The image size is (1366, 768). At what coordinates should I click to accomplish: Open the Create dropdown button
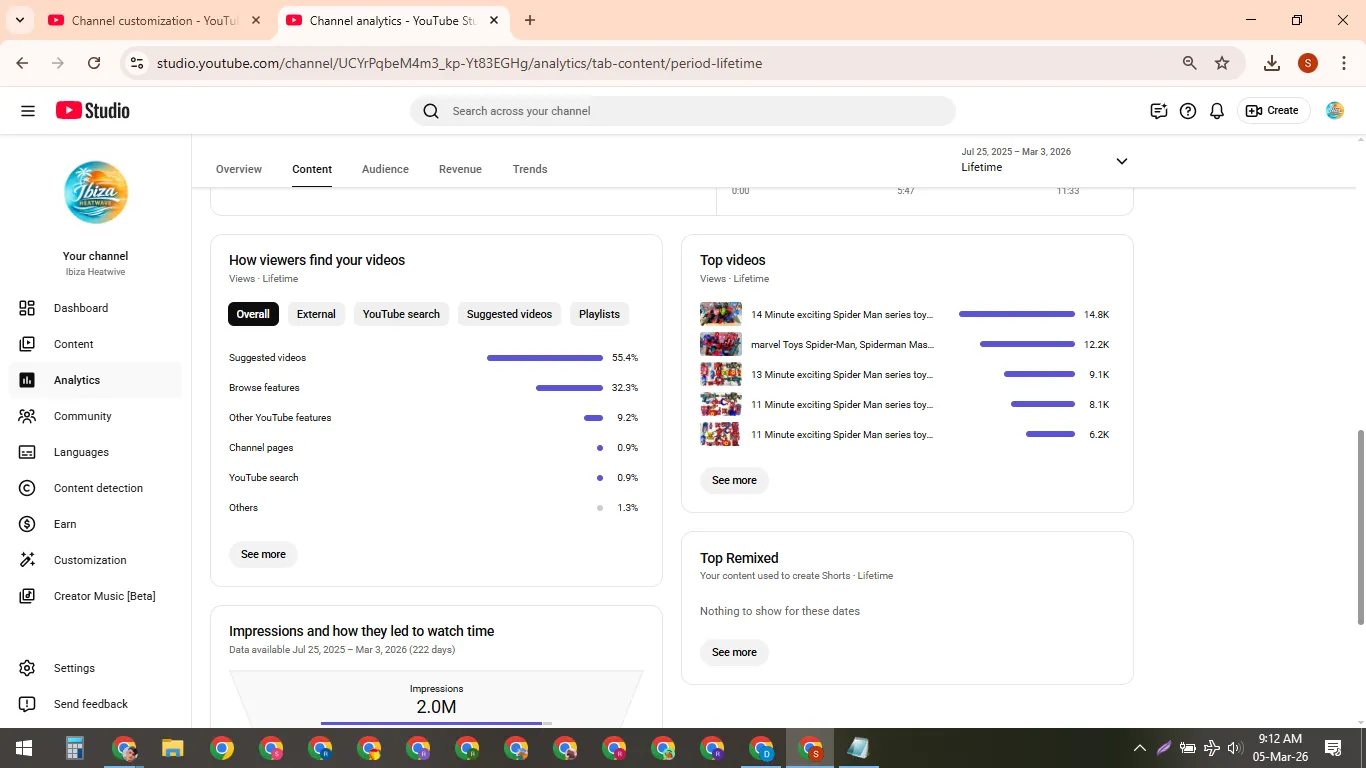(x=1273, y=111)
